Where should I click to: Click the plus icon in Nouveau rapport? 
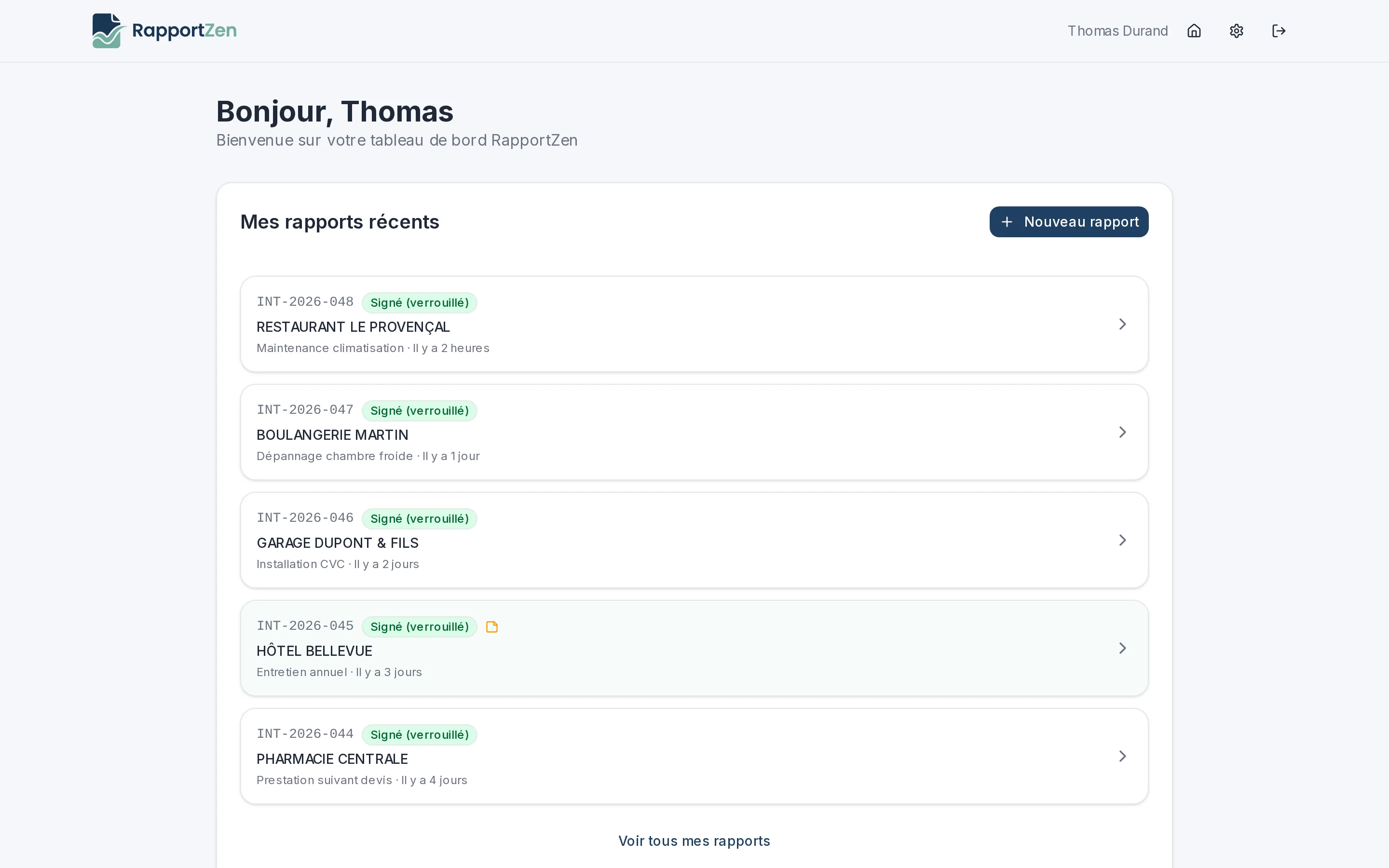(1007, 222)
